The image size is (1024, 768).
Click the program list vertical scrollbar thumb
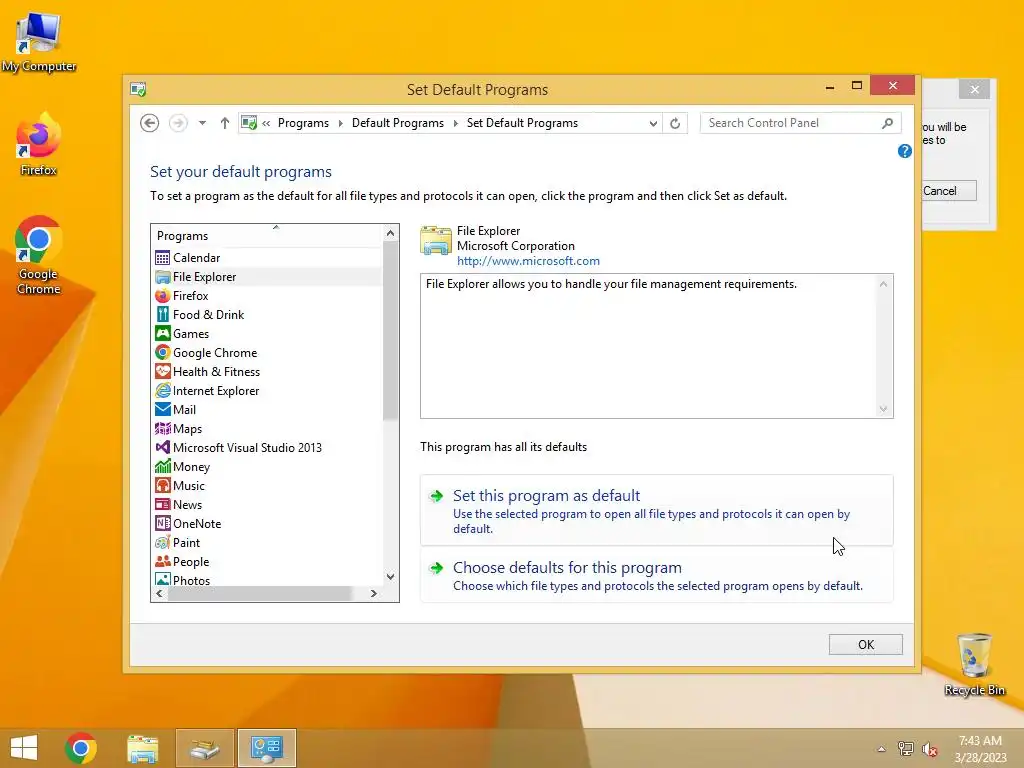pos(391,331)
